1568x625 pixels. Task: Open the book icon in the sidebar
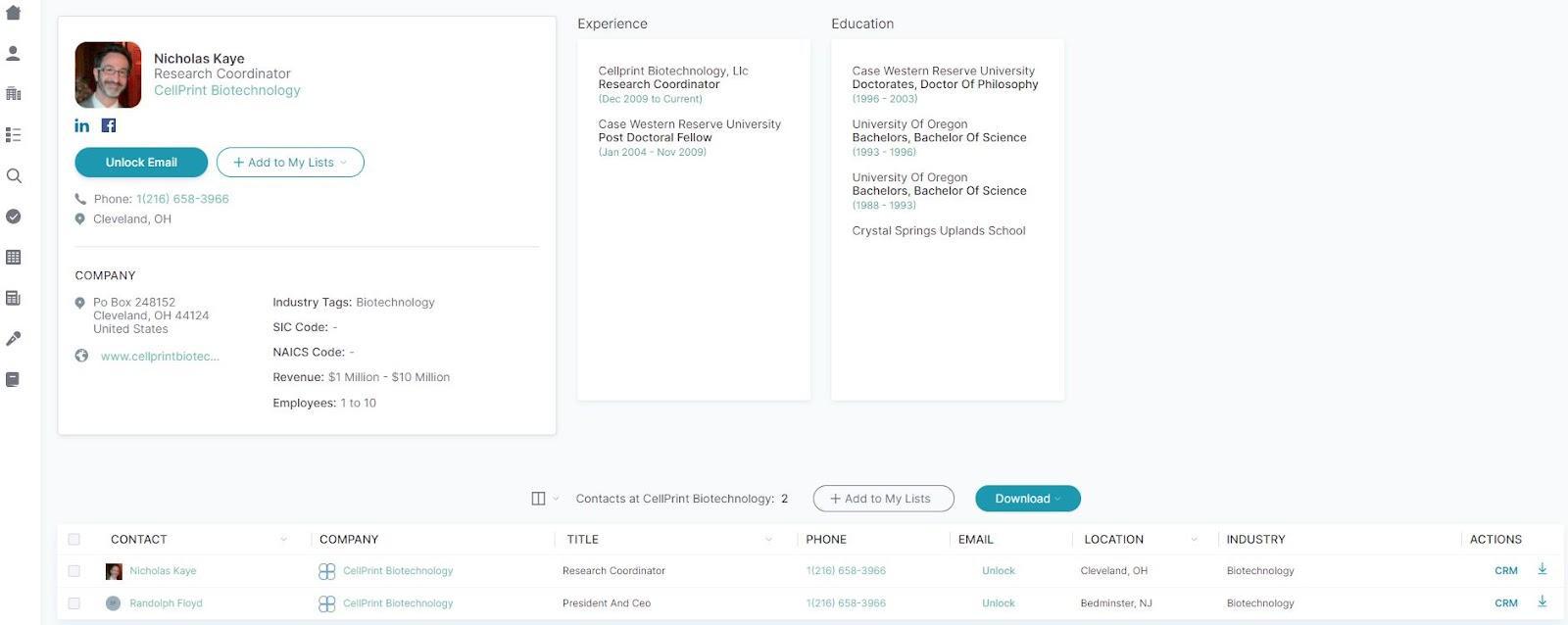(14, 379)
